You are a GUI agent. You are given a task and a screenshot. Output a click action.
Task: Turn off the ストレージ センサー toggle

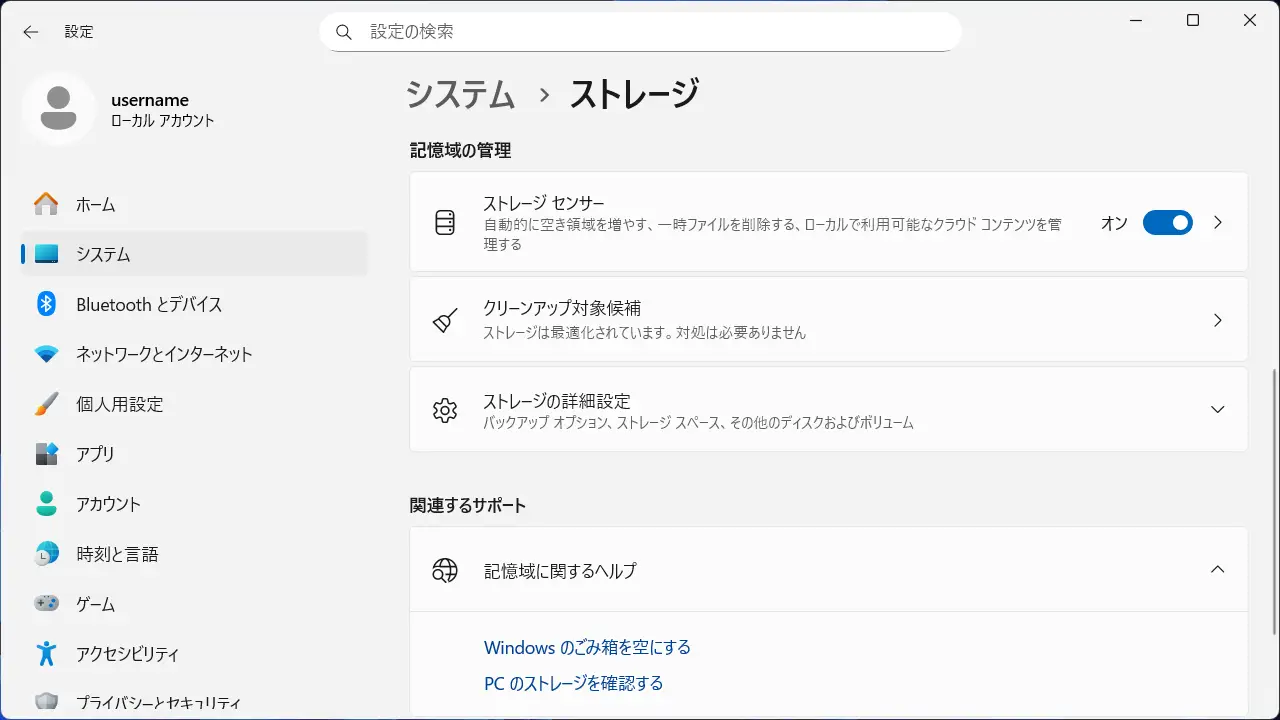[x=1167, y=222]
